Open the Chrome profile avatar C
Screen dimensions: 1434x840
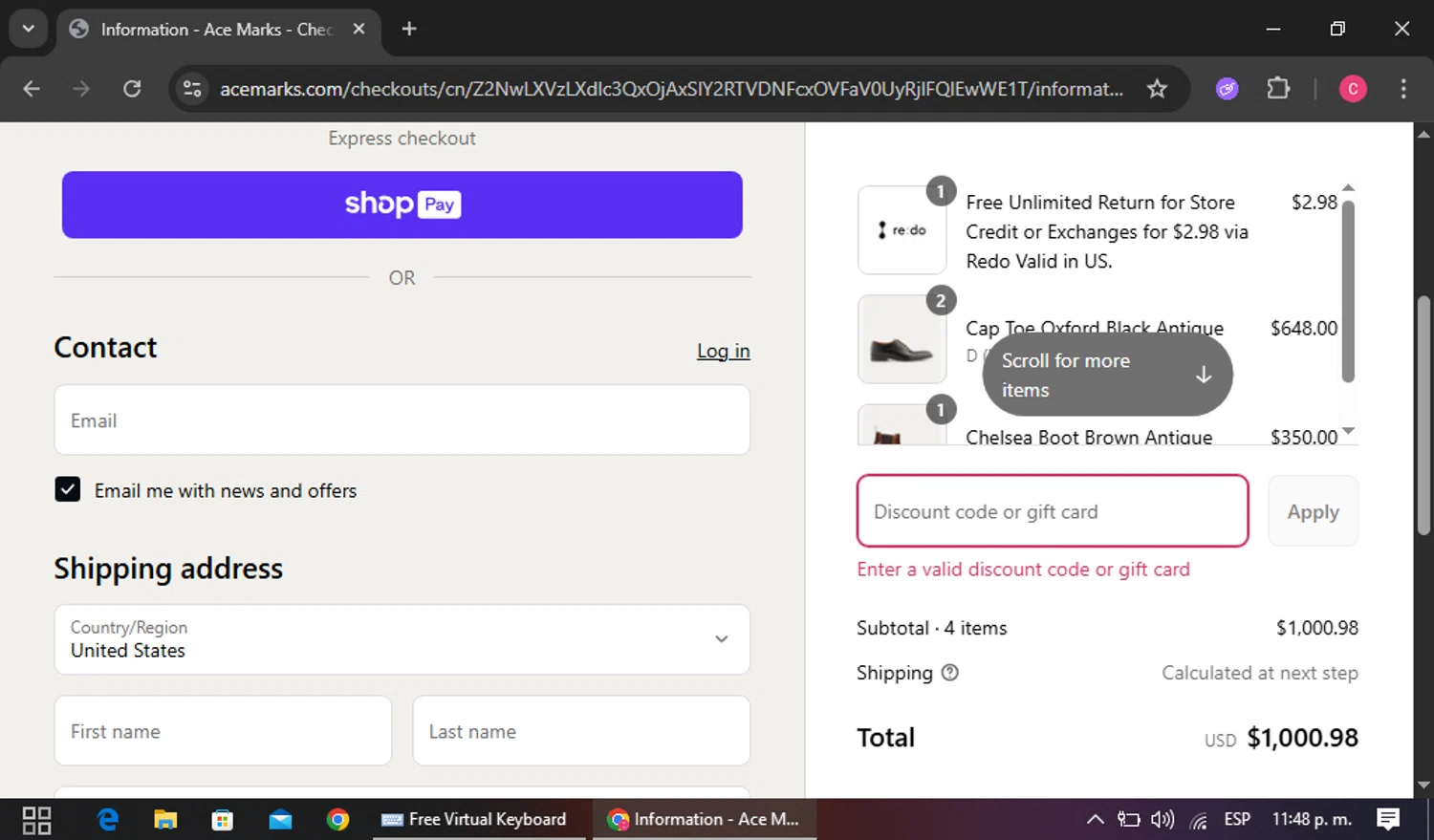pyautogui.click(x=1353, y=89)
